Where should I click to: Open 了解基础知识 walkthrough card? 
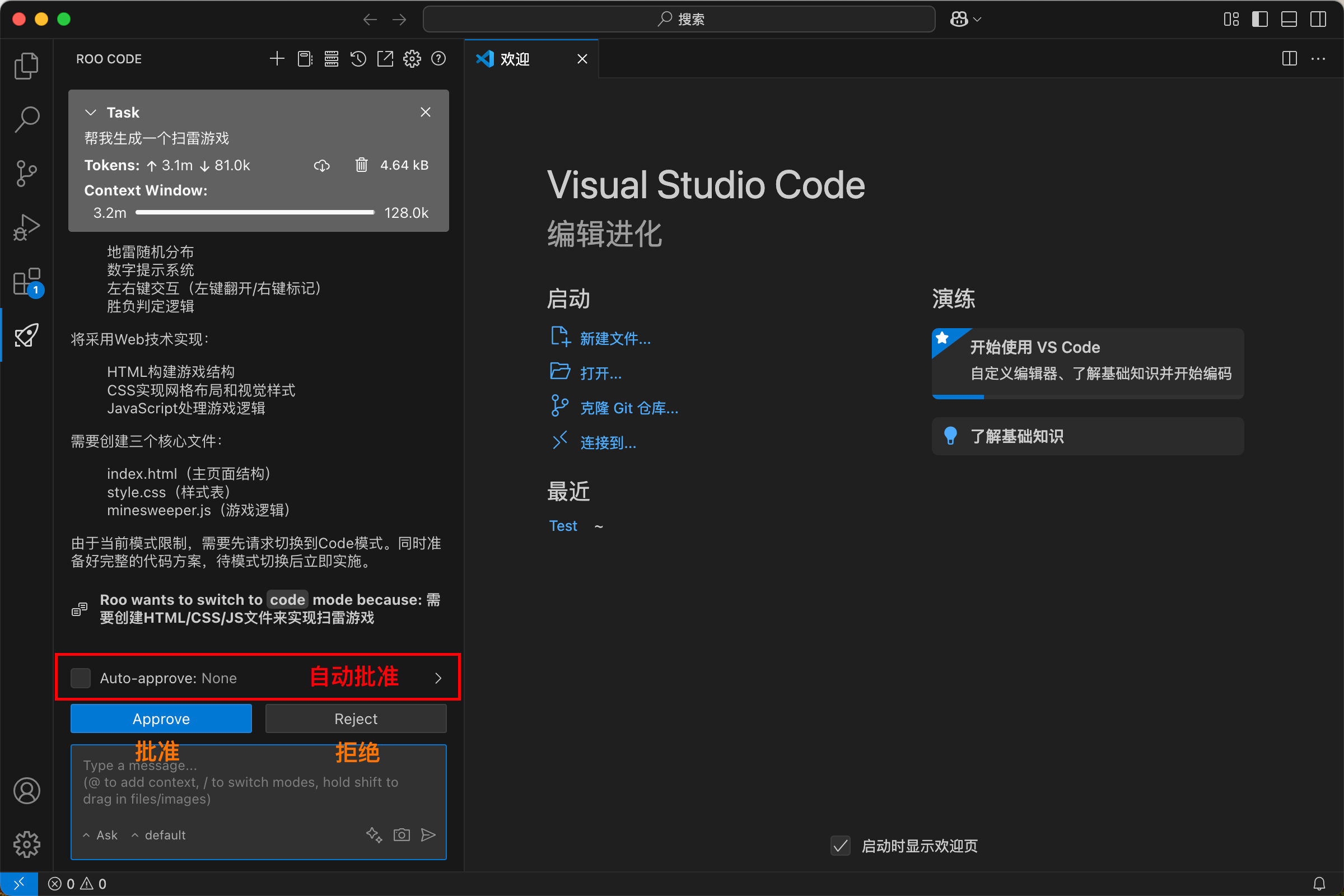click(1088, 436)
